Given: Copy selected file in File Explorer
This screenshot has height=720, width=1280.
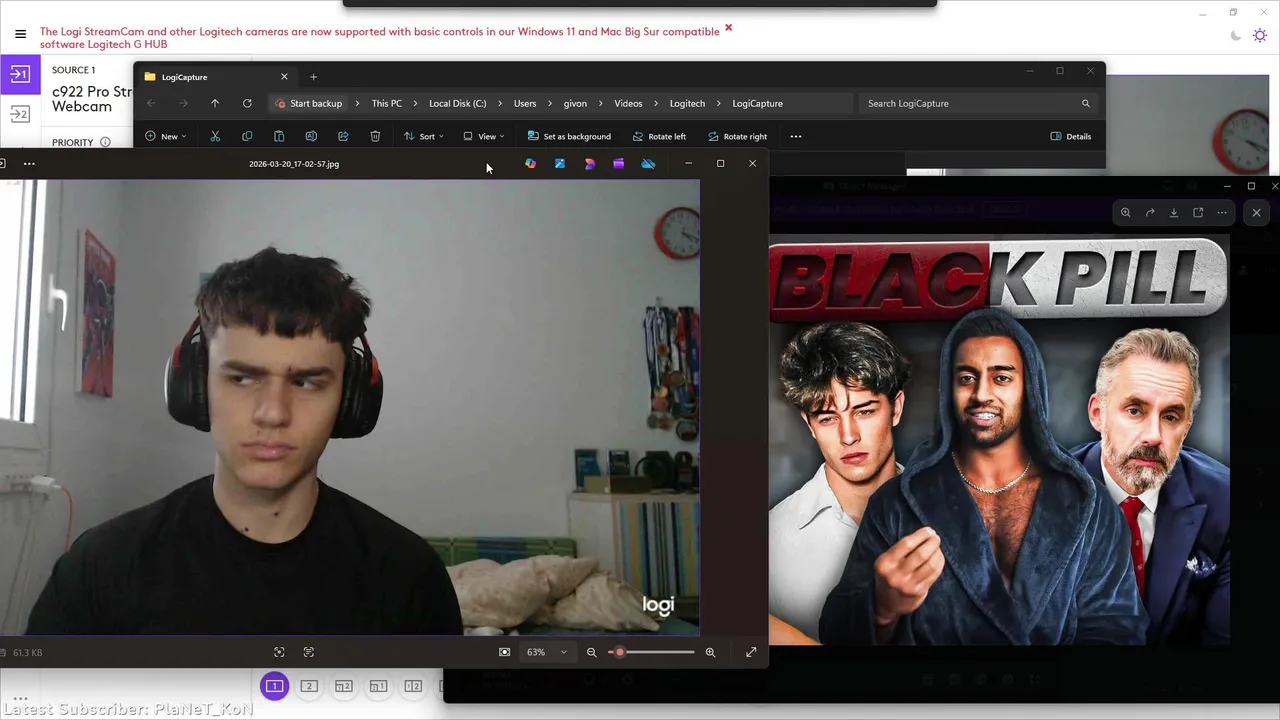Looking at the screenshot, I should [x=247, y=136].
